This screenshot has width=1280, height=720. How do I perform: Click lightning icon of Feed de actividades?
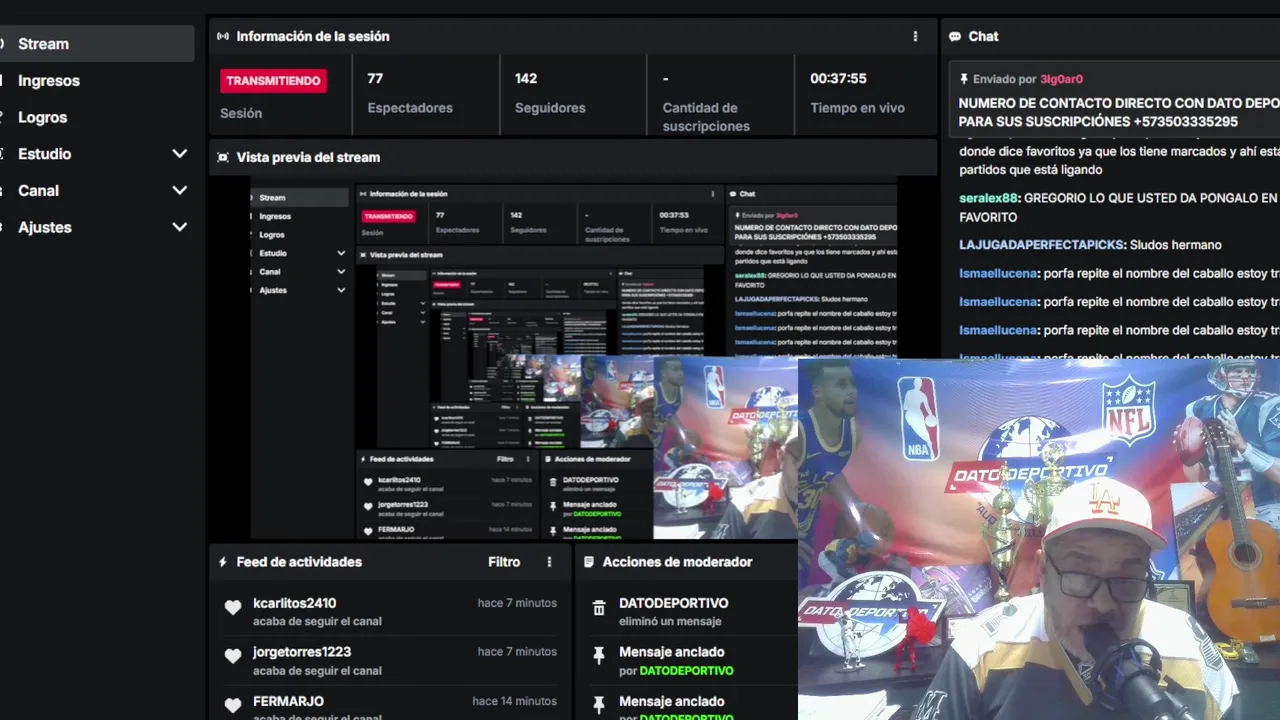coord(223,562)
